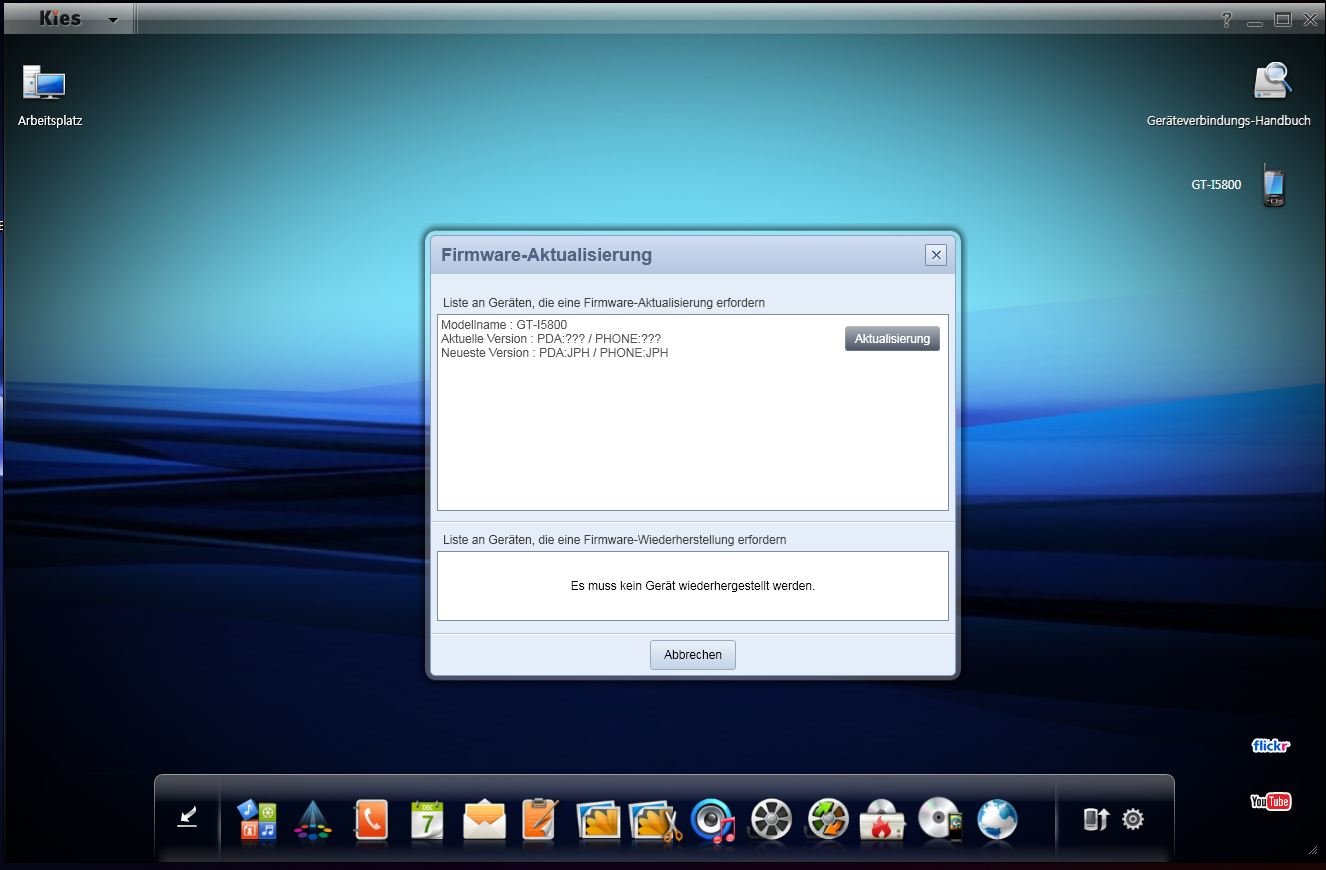This screenshot has width=1326, height=870.
Task: Open the calendar icon showing 7
Action: [x=427, y=820]
